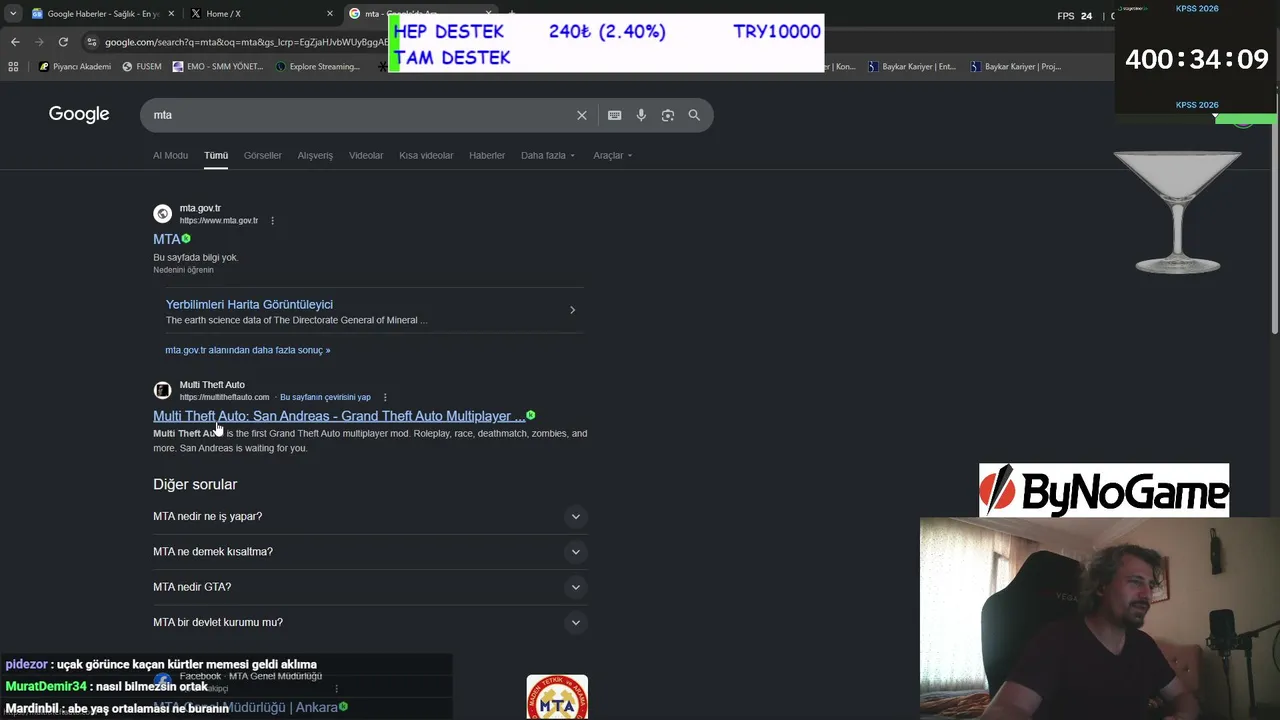Expand question MTA nedir ne iş yapar?

(x=368, y=516)
